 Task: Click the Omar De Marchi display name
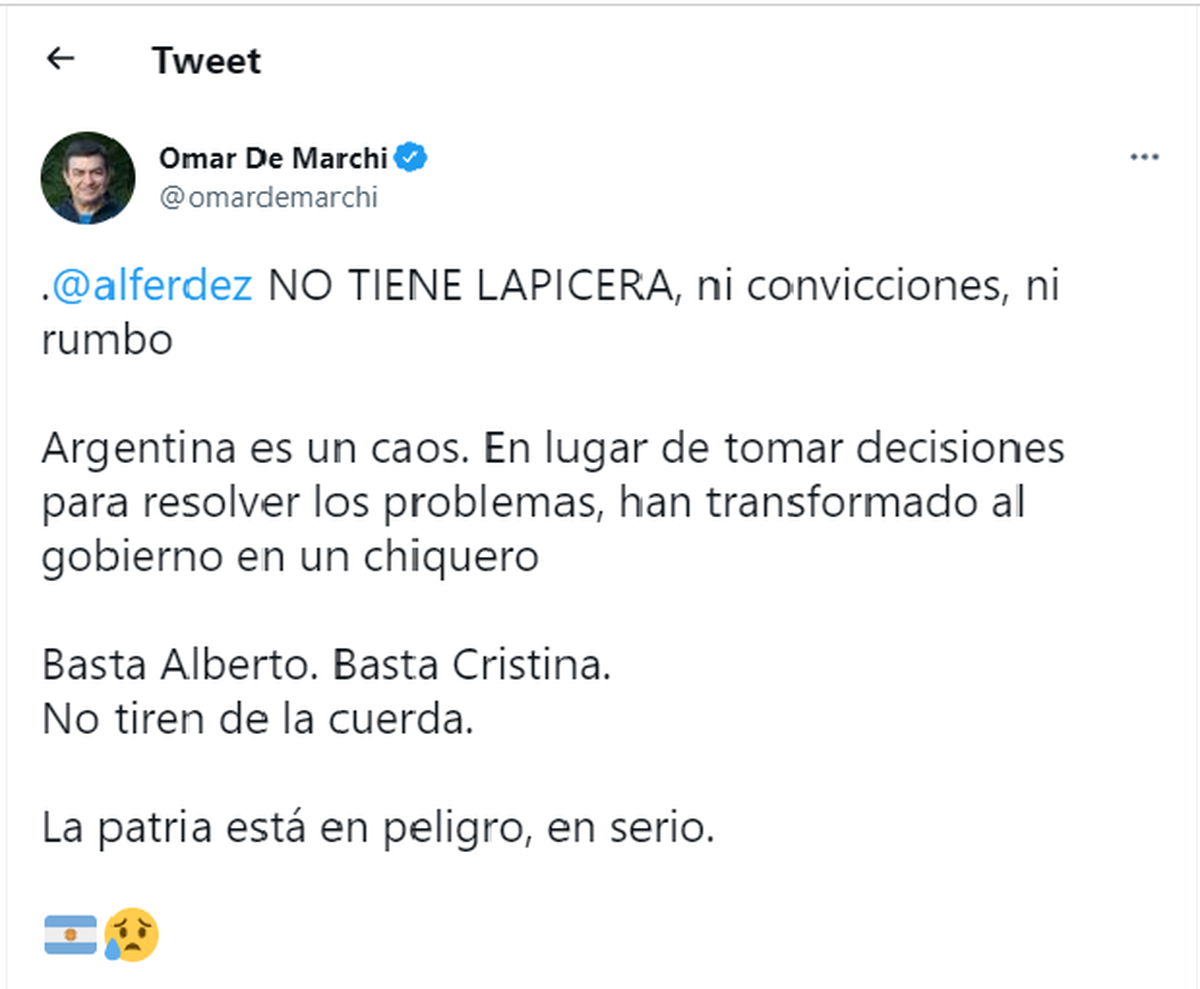point(275,158)
